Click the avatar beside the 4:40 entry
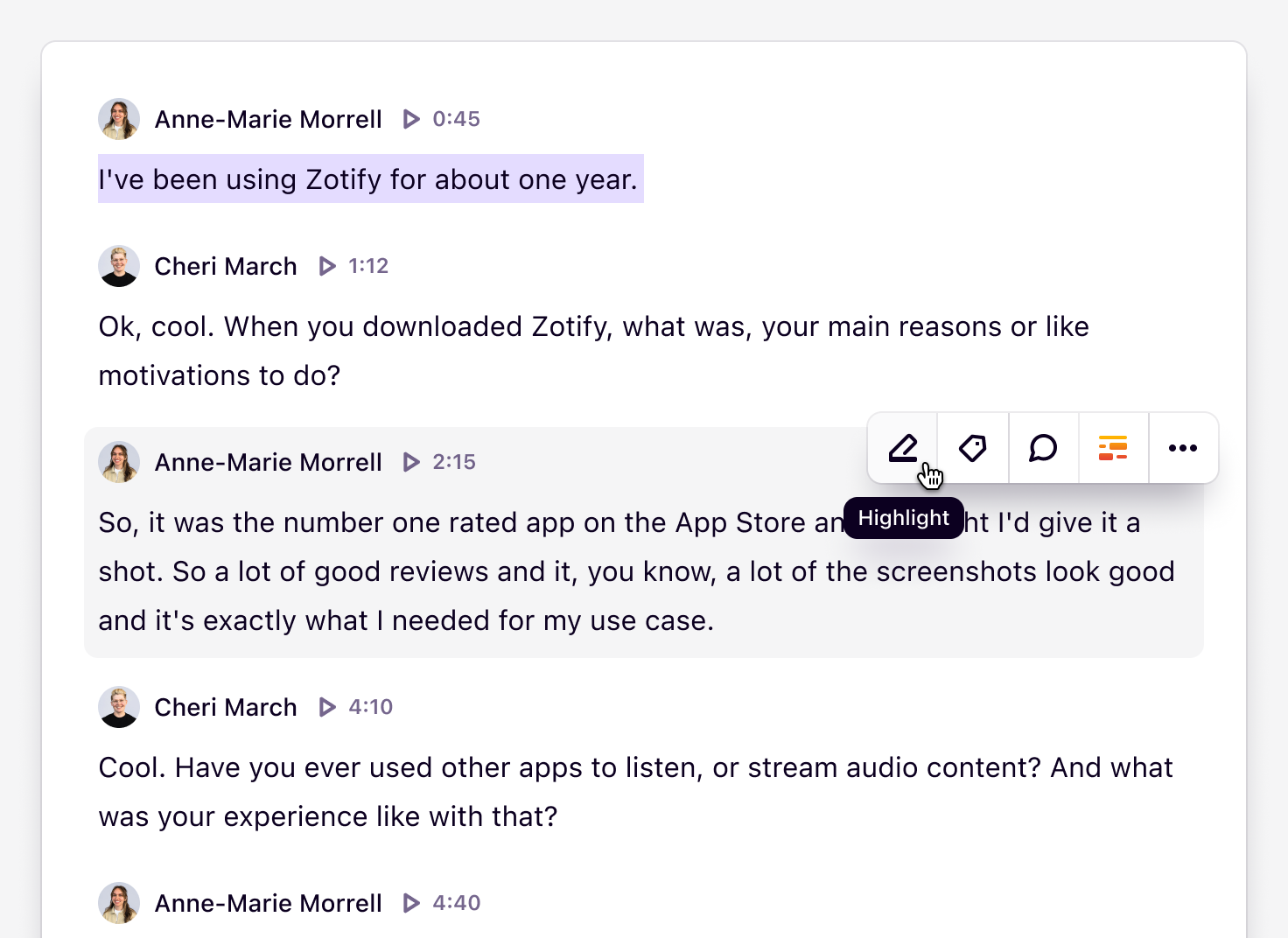Image resolution: width=1288 pixels, height=938 pixels. pos(119,903)
